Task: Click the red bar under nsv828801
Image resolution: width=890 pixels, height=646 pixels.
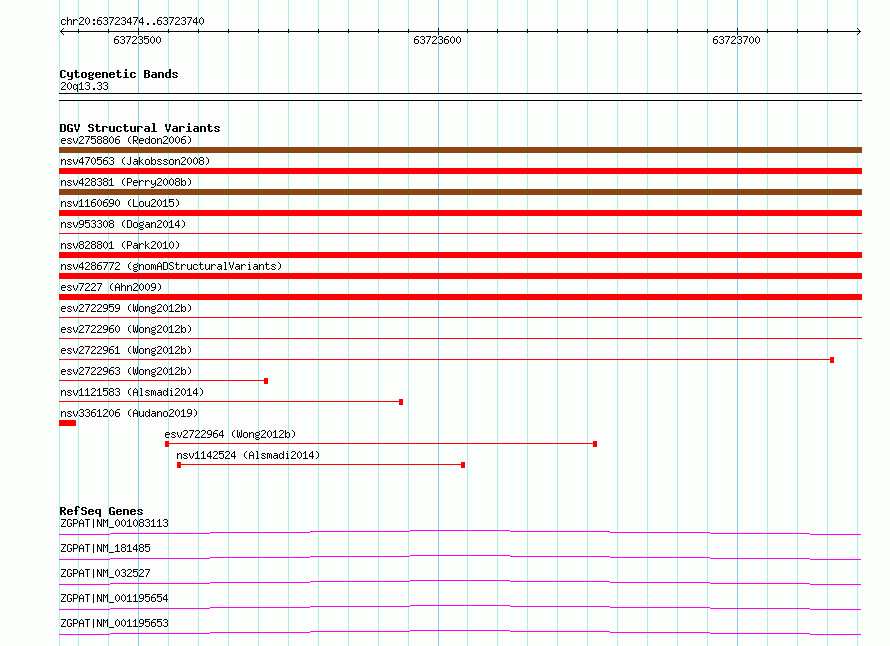Action: pyautogui.click(x=460, y=255)
